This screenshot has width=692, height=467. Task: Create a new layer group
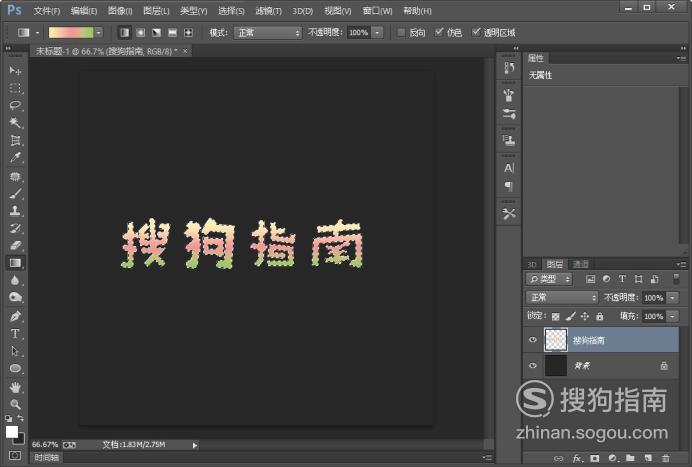point(630,458)
